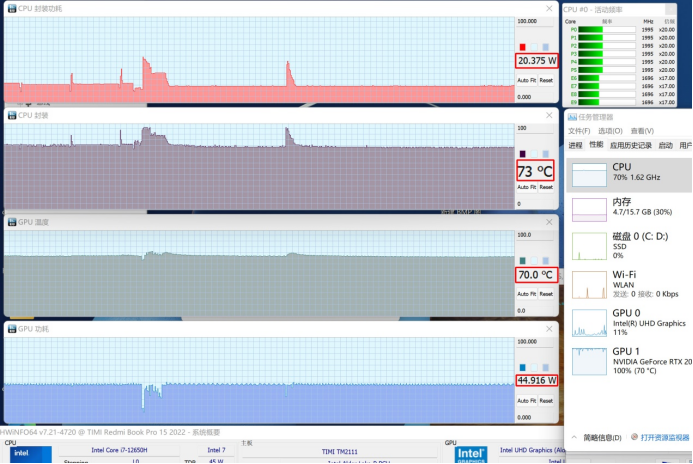Screen dimensions: 693x464
Task: Click the GPU 功耗 window title icon
Action: pos(12,329)
